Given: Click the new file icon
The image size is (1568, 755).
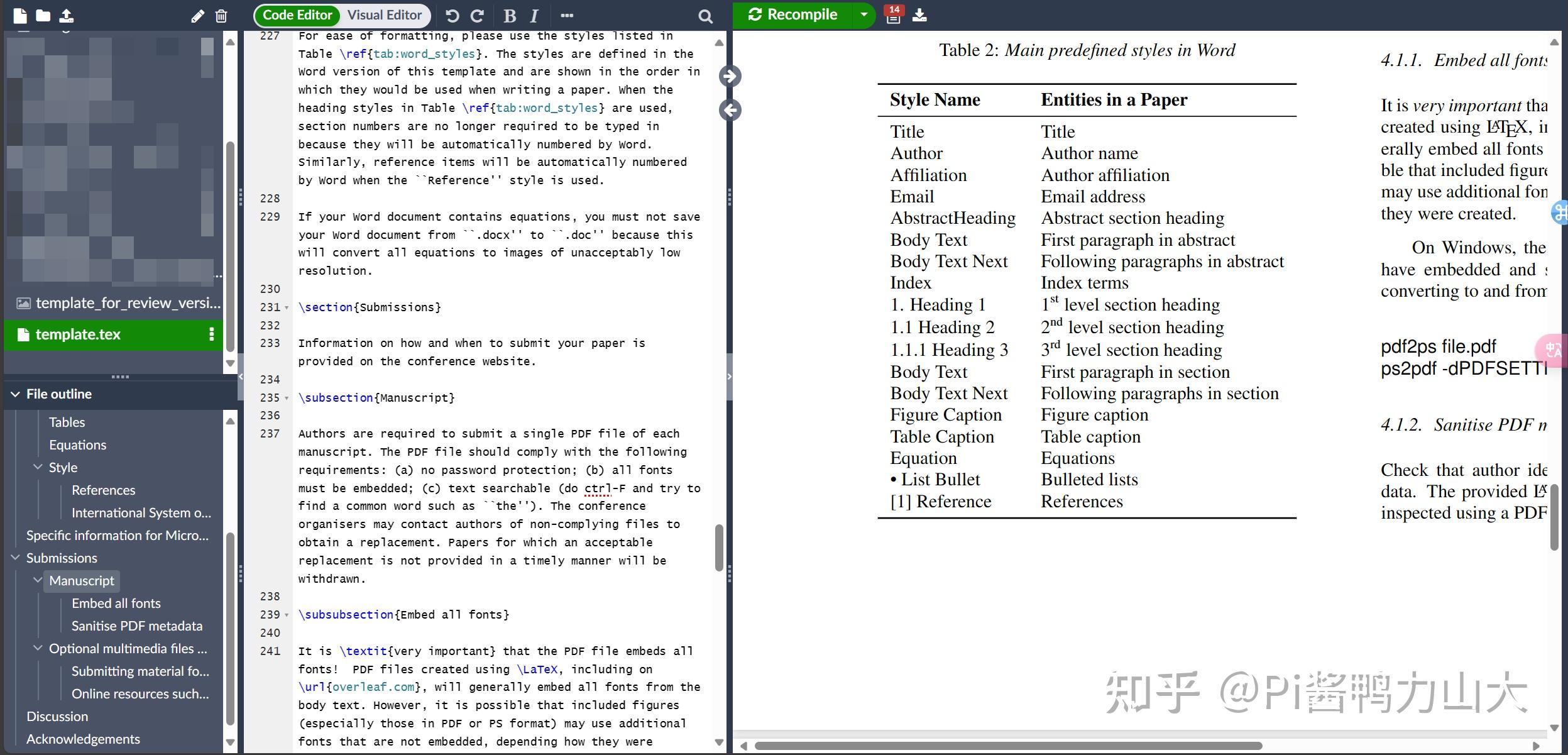Looking at the screenshot, I should click(20, 16).
